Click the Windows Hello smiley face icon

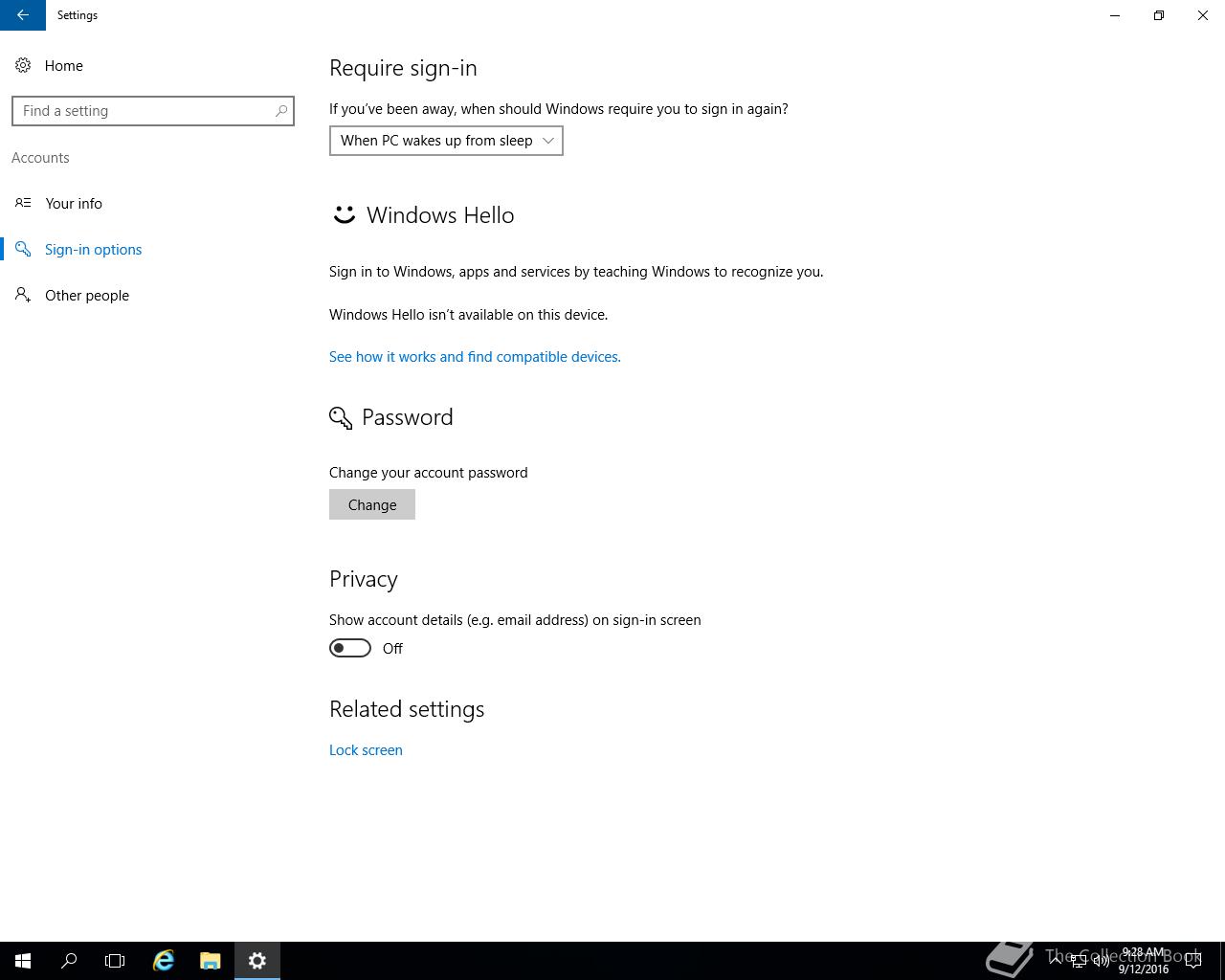point(344,214)
